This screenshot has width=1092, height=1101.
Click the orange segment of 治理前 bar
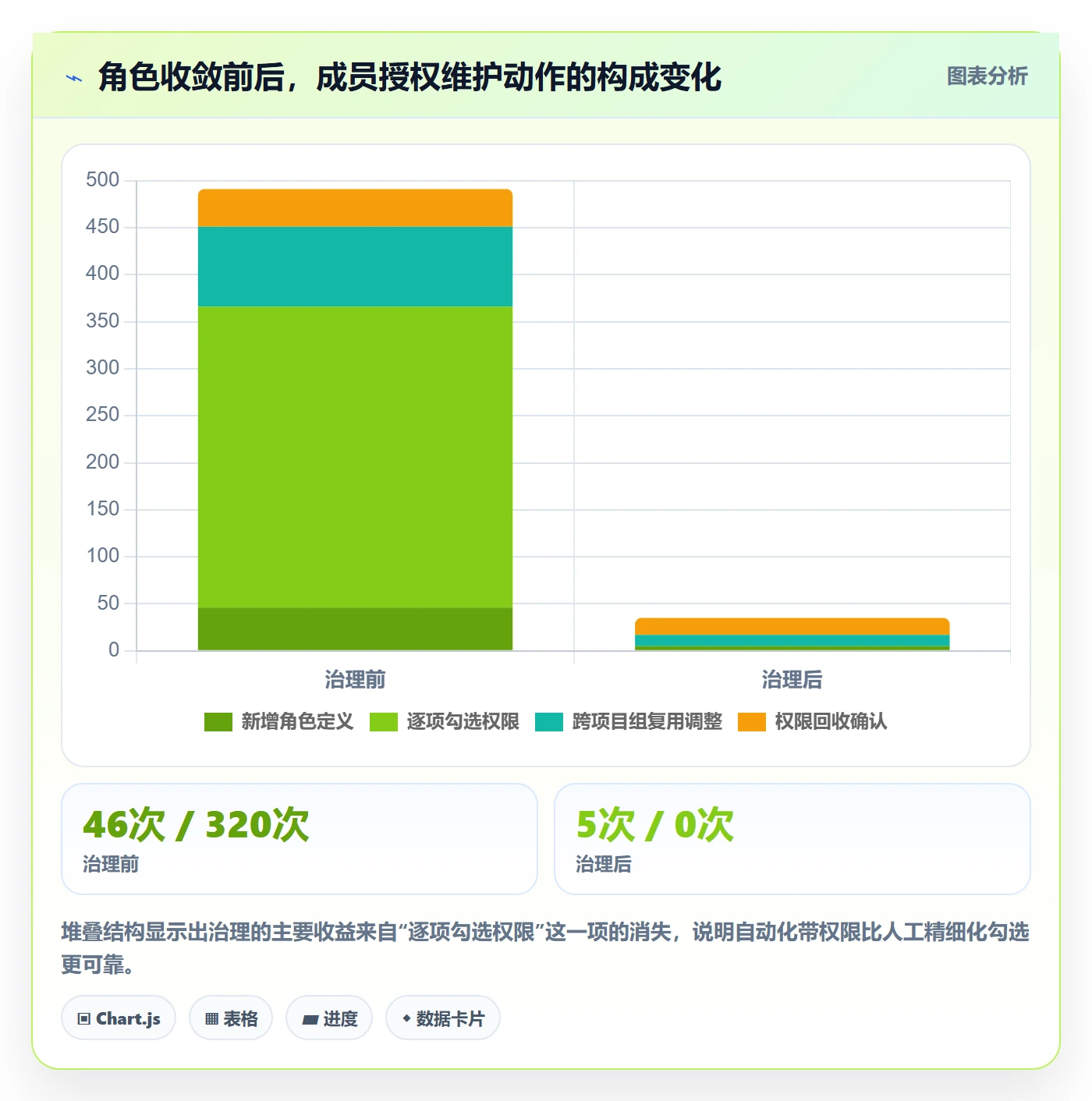tap(355, 208)
